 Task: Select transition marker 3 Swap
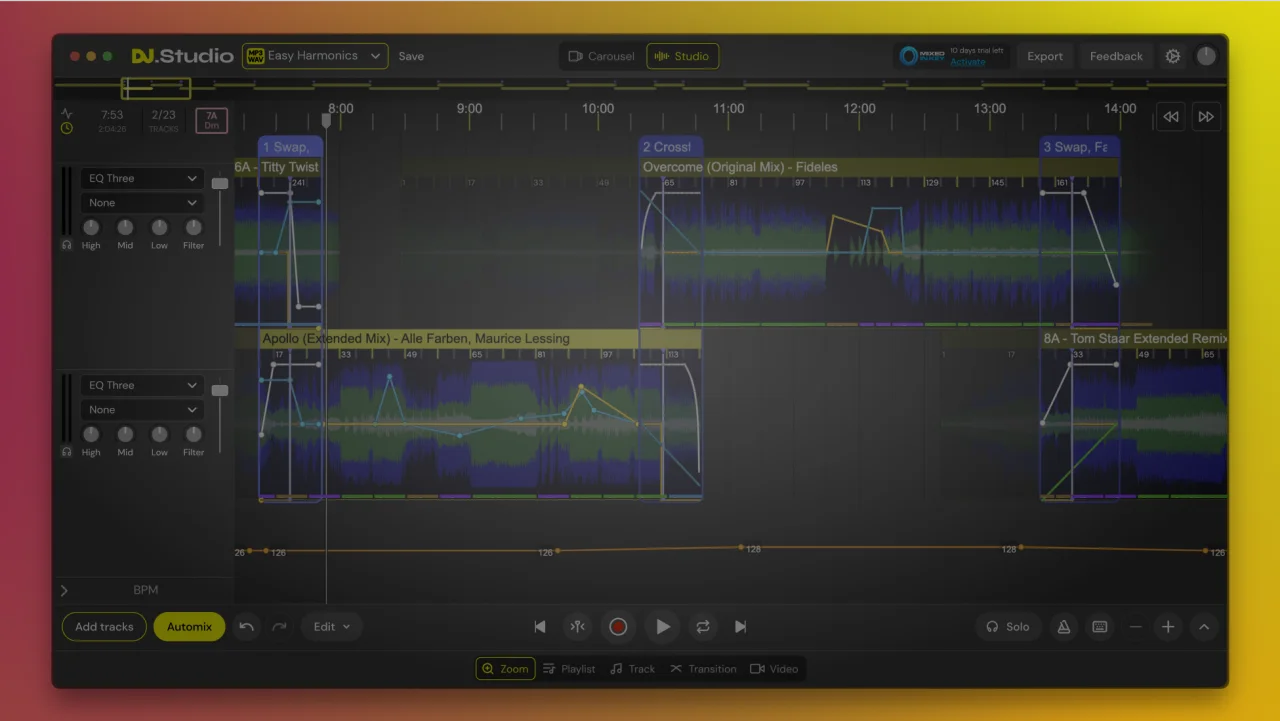click(x=1079, y=147)
